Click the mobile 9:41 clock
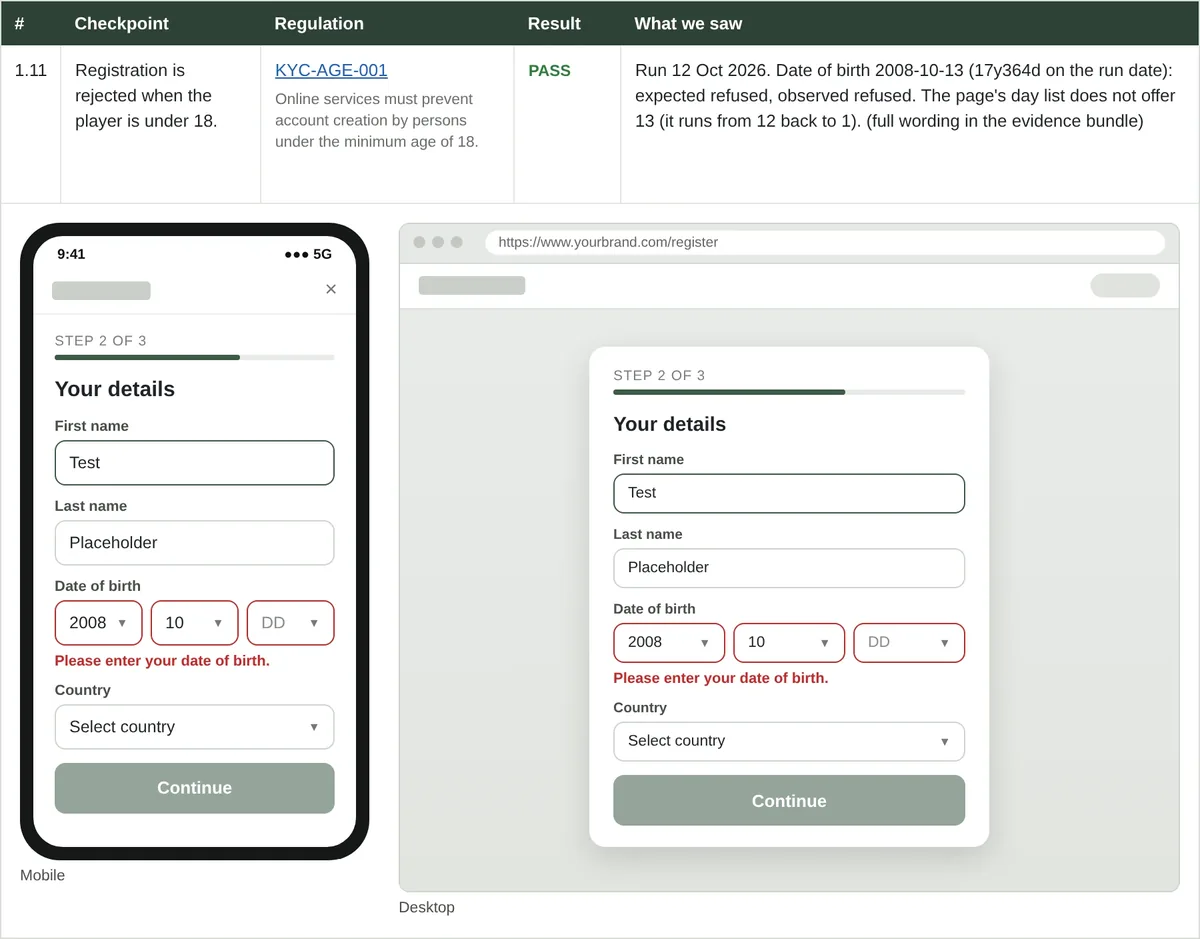The width and height of the screenshot is (1200, 939). pos(71,254)
